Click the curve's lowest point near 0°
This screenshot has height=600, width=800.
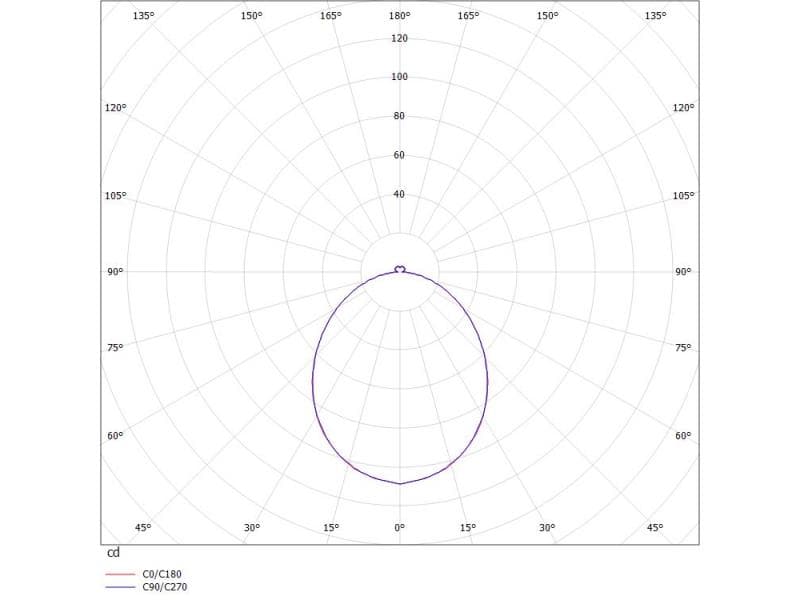click(400, 484)
